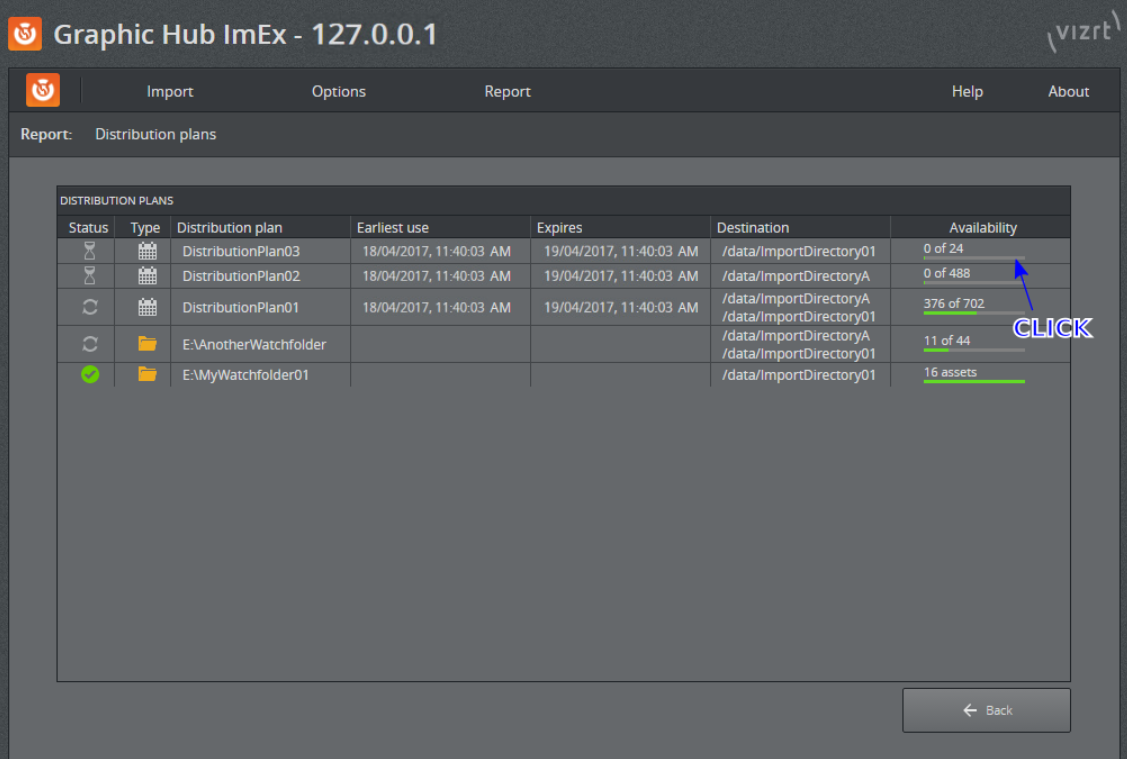The width and height of the screenshot is (1127, 759).
Task: Click Earliest use date of DistributionPlan02
Action: click(x=436, y=276)
